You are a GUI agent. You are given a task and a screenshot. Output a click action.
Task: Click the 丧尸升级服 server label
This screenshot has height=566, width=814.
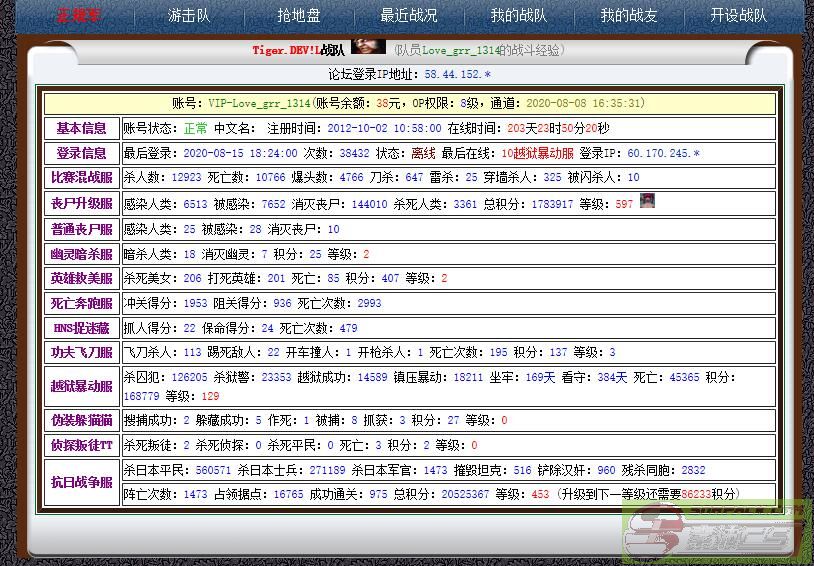[81, 204]
